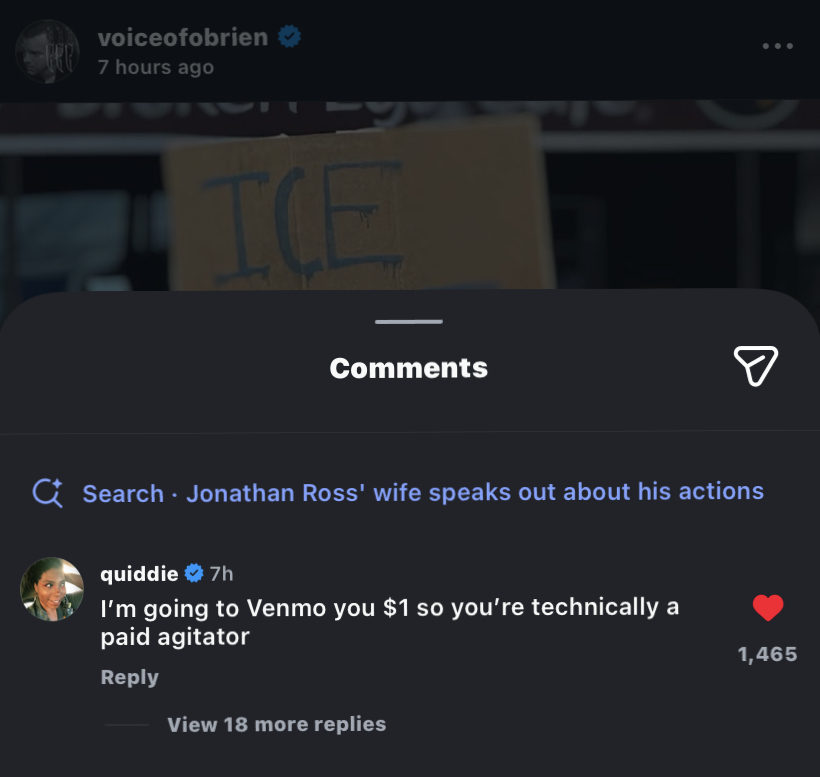820x777 pixels.
Task: Go to the quiddie username link
Action: pos(139,573)
